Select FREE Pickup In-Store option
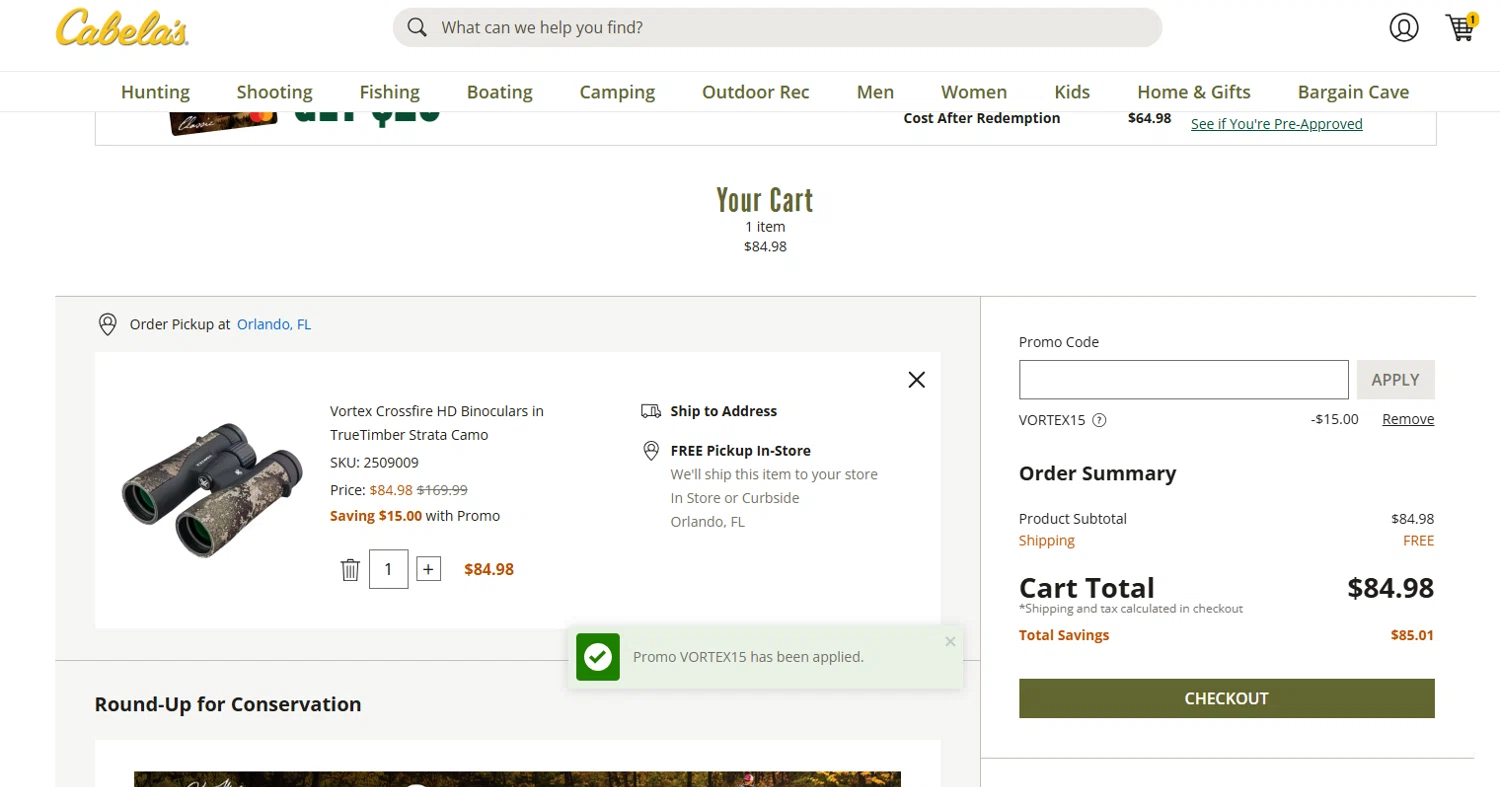 click(740, 451)
